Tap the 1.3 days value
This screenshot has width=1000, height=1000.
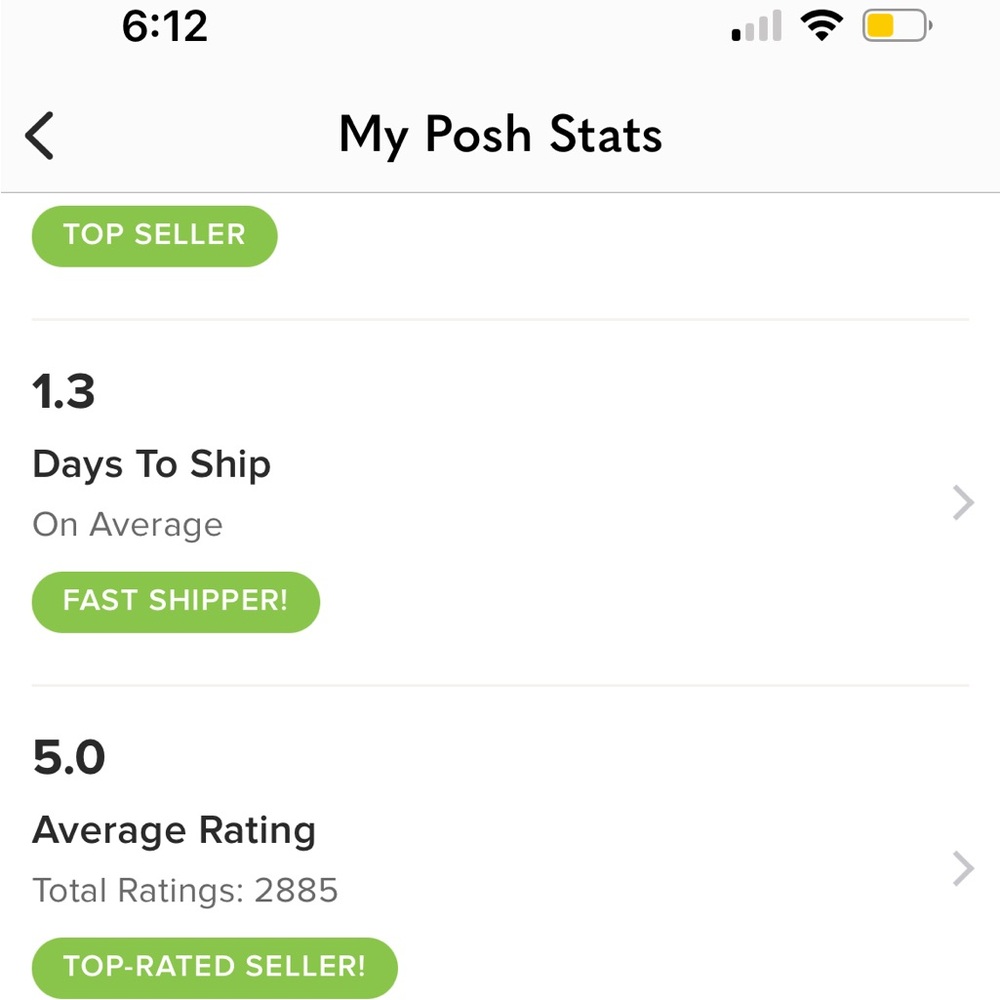click(64, 392)
